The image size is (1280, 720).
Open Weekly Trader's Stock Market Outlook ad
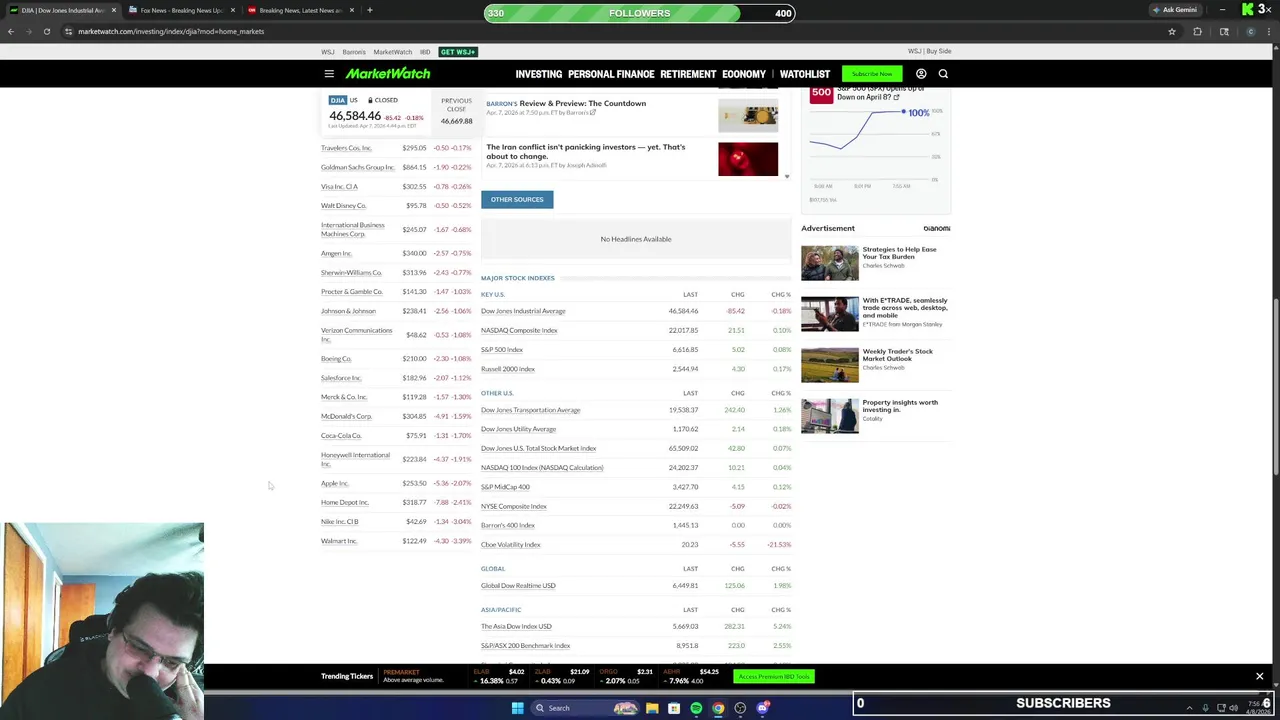(876, 365)
